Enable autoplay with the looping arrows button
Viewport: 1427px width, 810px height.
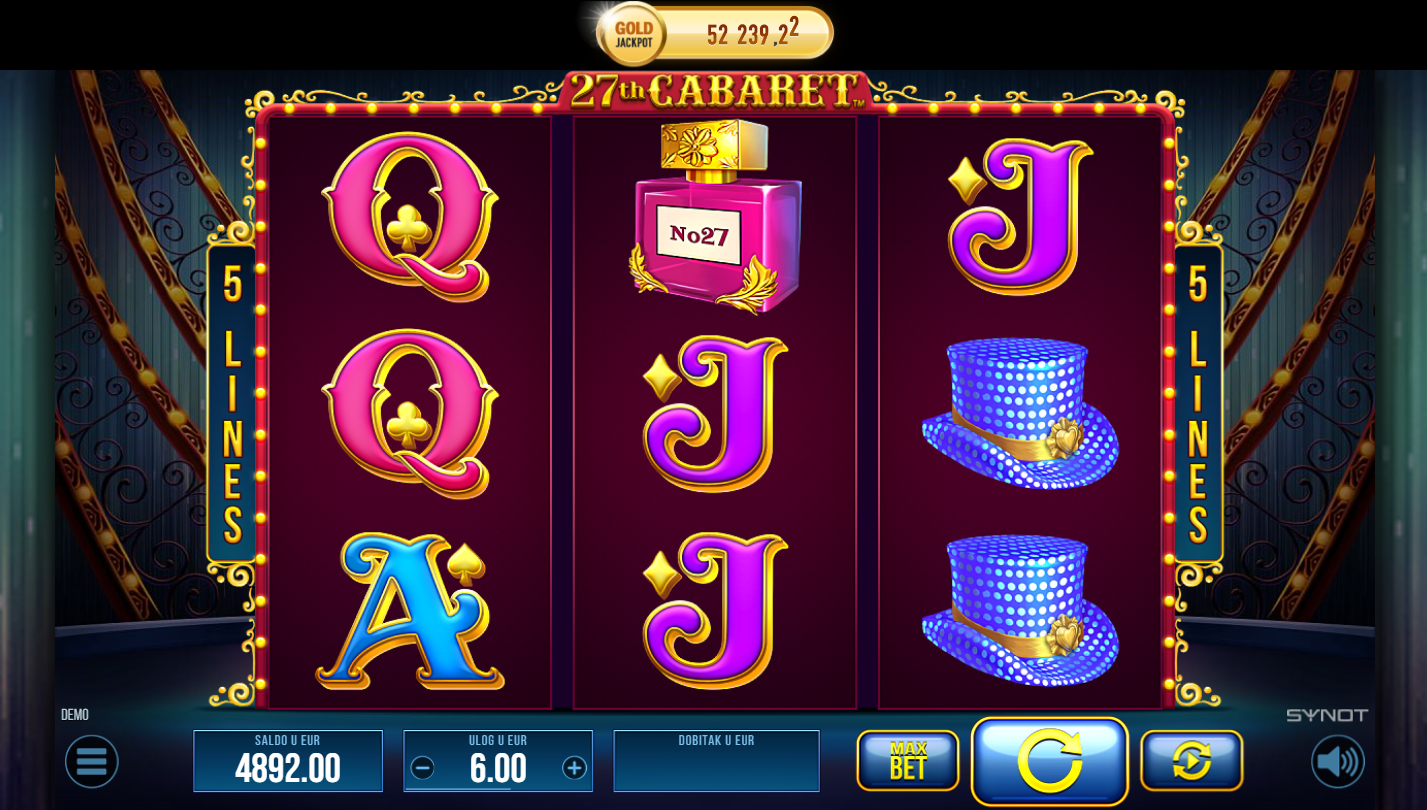click(1192, 761)
